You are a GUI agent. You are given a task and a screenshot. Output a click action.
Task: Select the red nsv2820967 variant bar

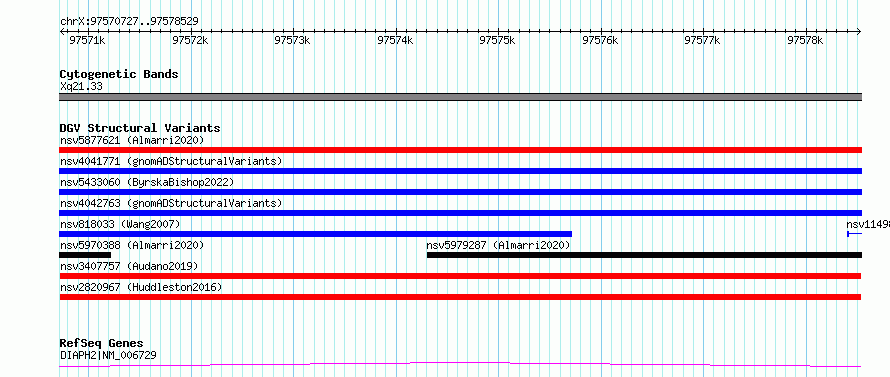pos(460,297)
